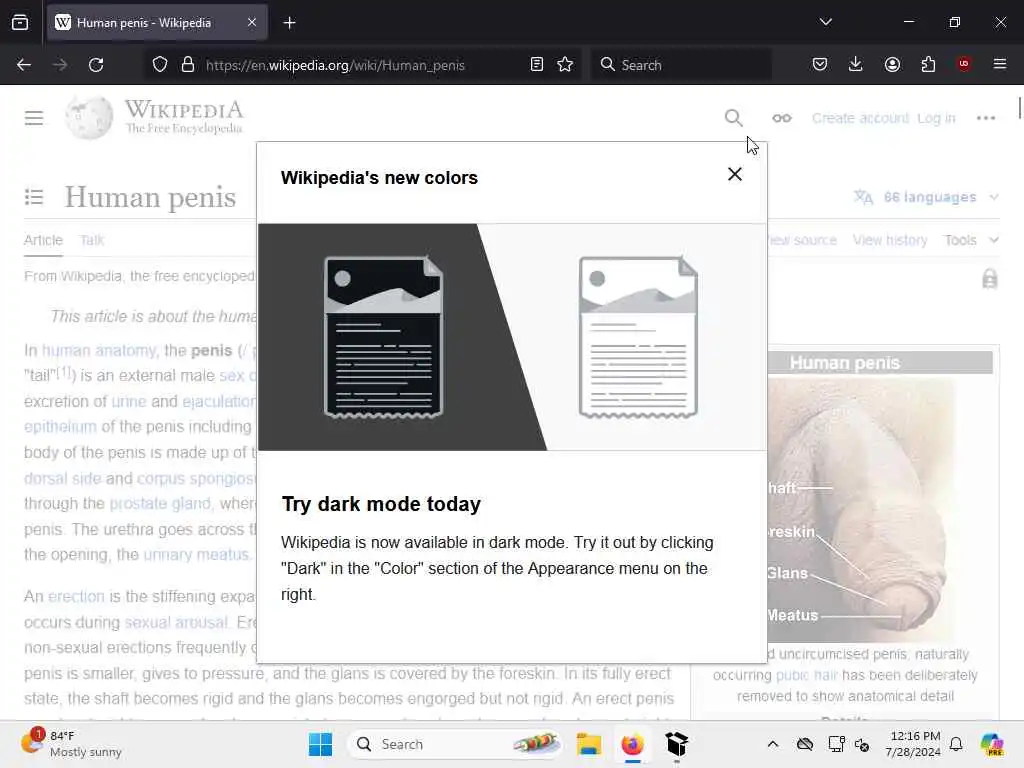
Task: Show hidden system tray icons chevron
Action: coord(773,744)
